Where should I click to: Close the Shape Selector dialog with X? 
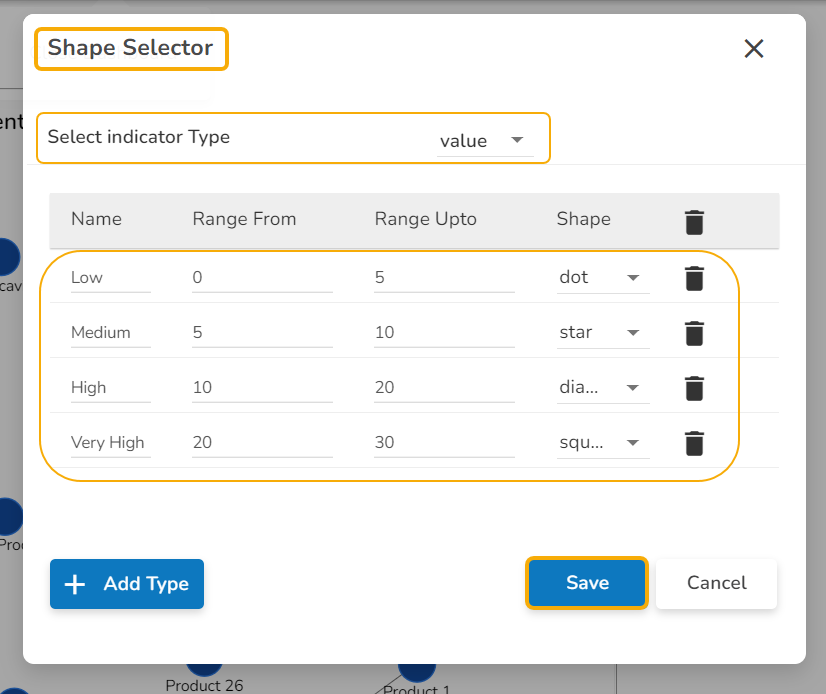pos(754,48)
